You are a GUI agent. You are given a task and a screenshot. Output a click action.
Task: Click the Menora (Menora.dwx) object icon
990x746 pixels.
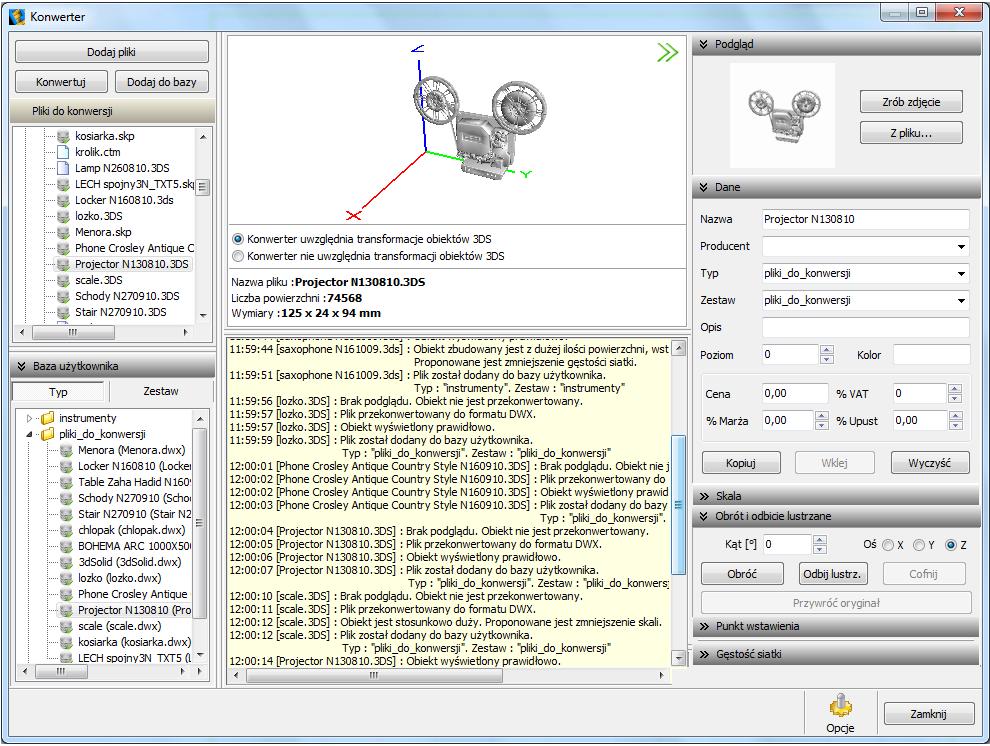click(x=66, y=450)
